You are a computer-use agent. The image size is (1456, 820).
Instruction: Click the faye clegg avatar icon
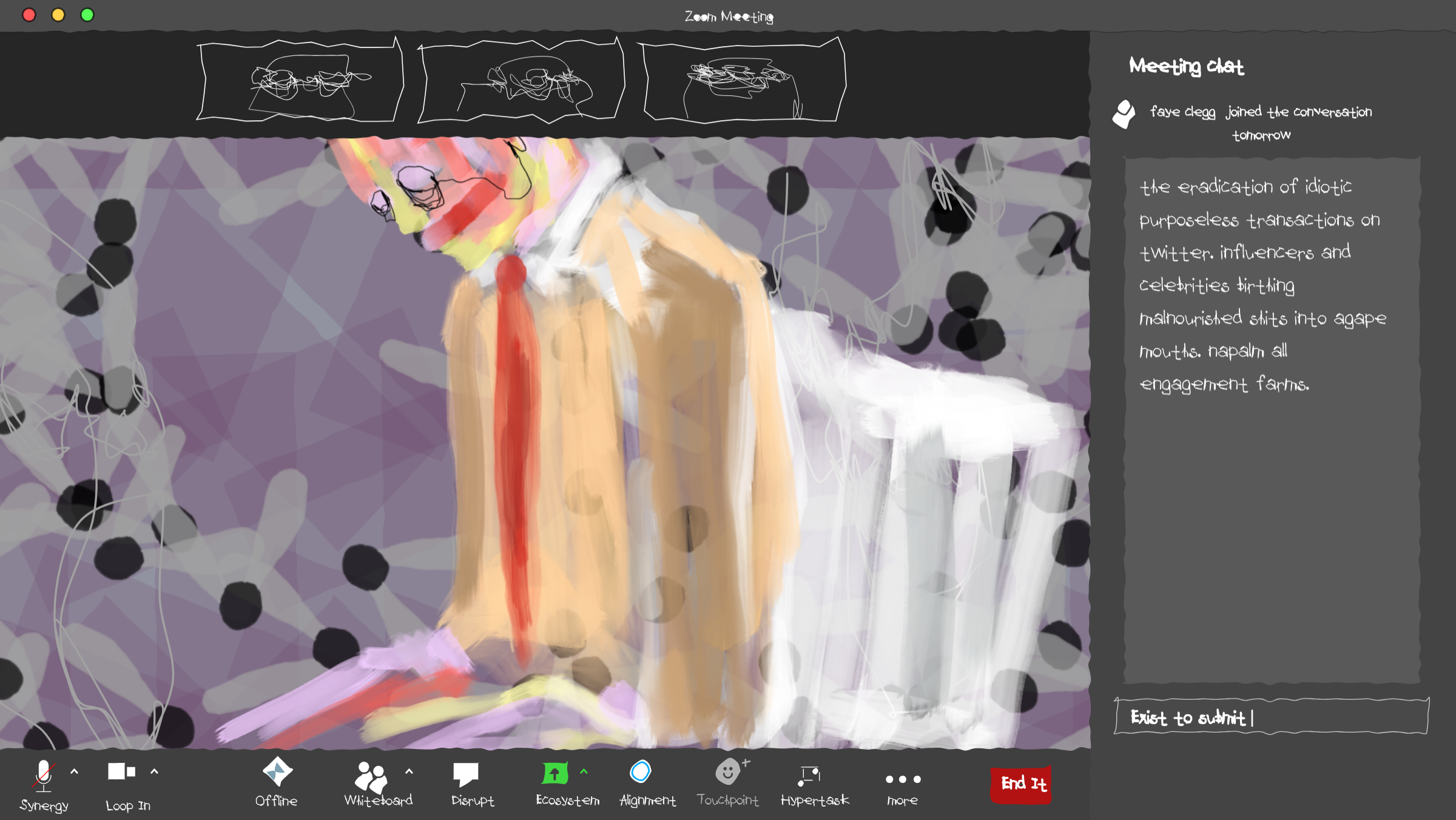pyautogui.click(x=1124, y=114)
